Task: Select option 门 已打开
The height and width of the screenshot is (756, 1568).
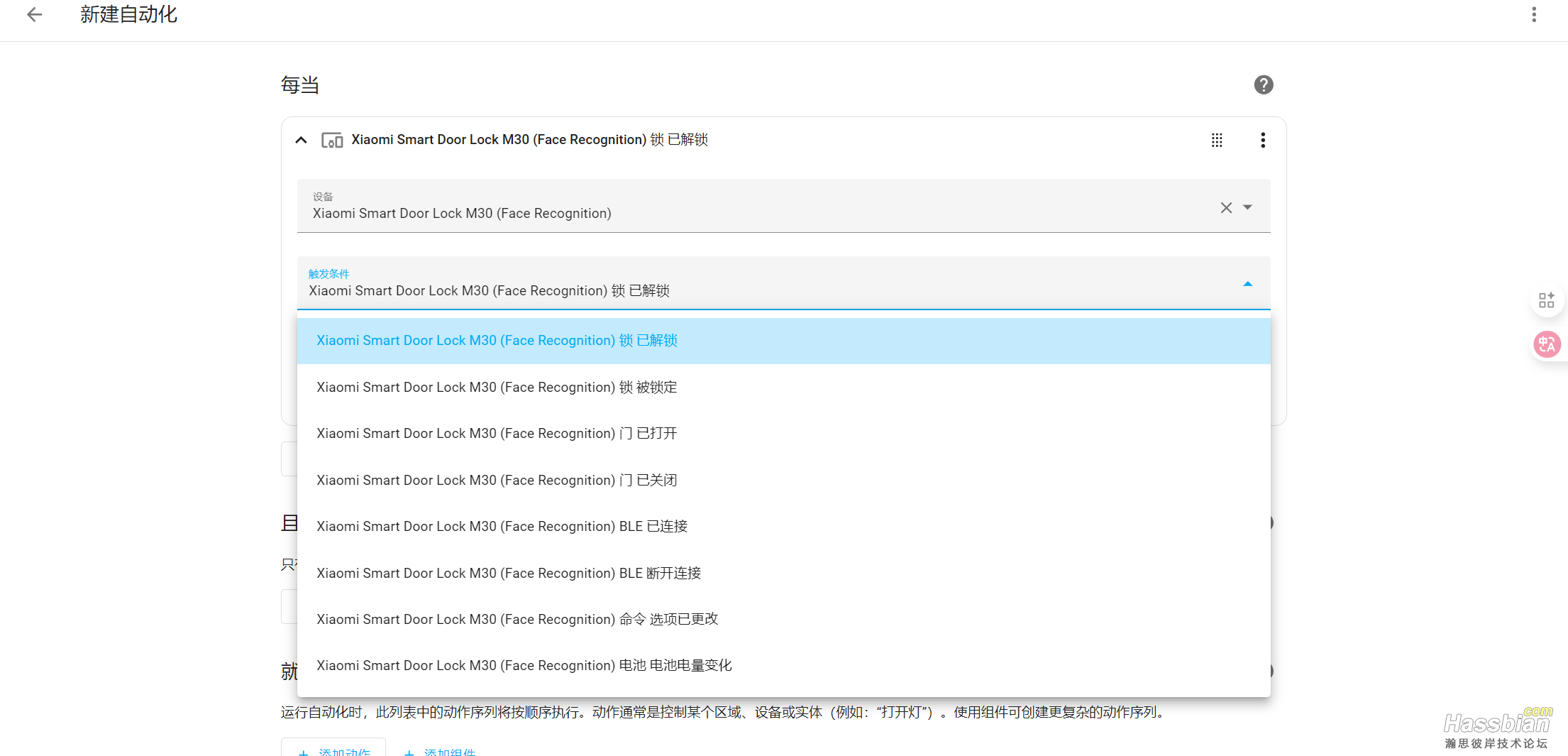Action: [x=783, y=434]
